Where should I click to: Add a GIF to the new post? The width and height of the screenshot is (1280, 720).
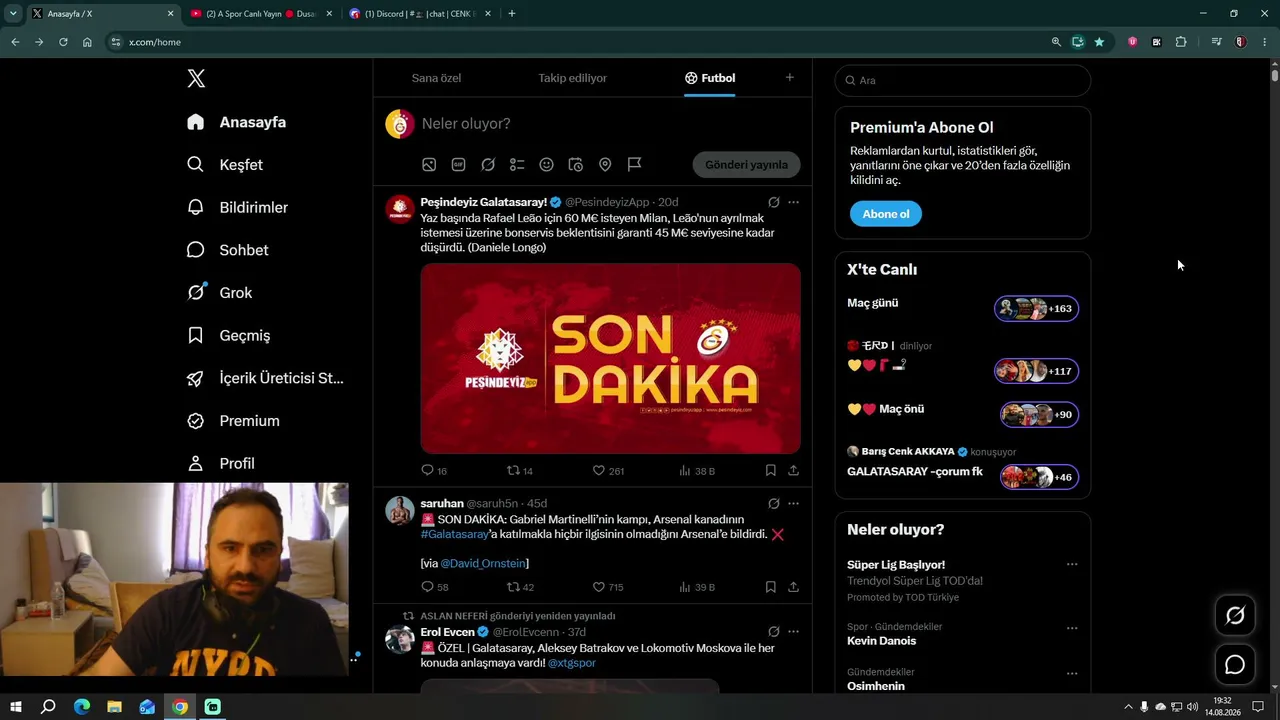(x=459, y=164)
